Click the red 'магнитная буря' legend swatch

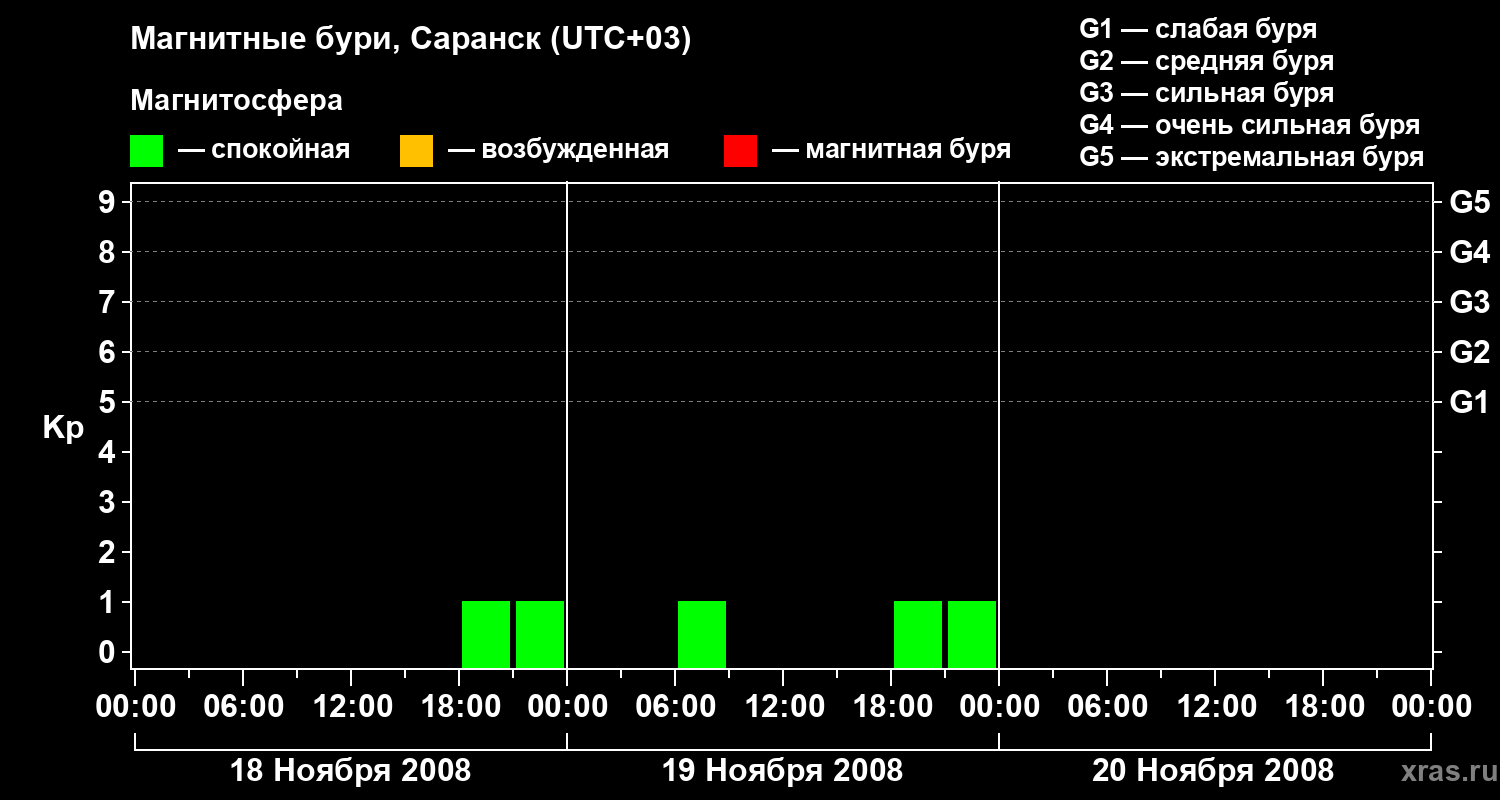click(x=740, y=150)
